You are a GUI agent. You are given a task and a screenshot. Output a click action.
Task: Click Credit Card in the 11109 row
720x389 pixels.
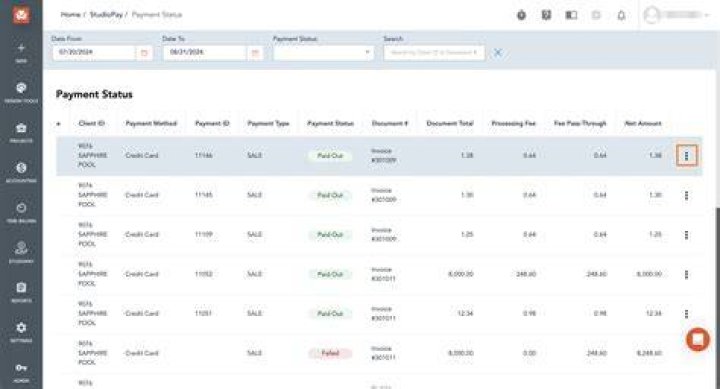(141, 235)
